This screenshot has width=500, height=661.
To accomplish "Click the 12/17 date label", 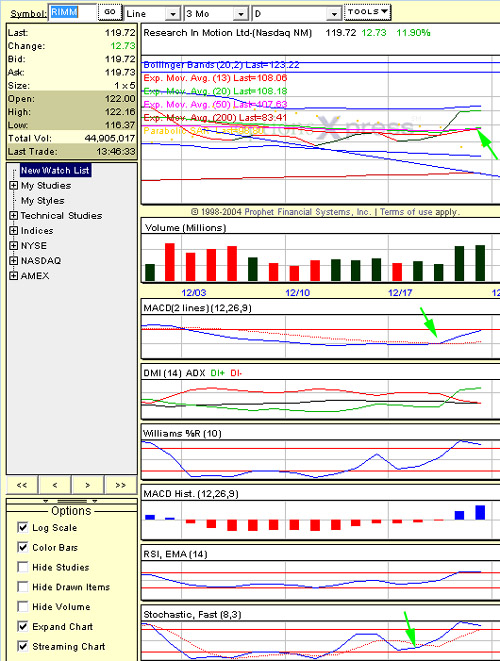I will [400, 293].
